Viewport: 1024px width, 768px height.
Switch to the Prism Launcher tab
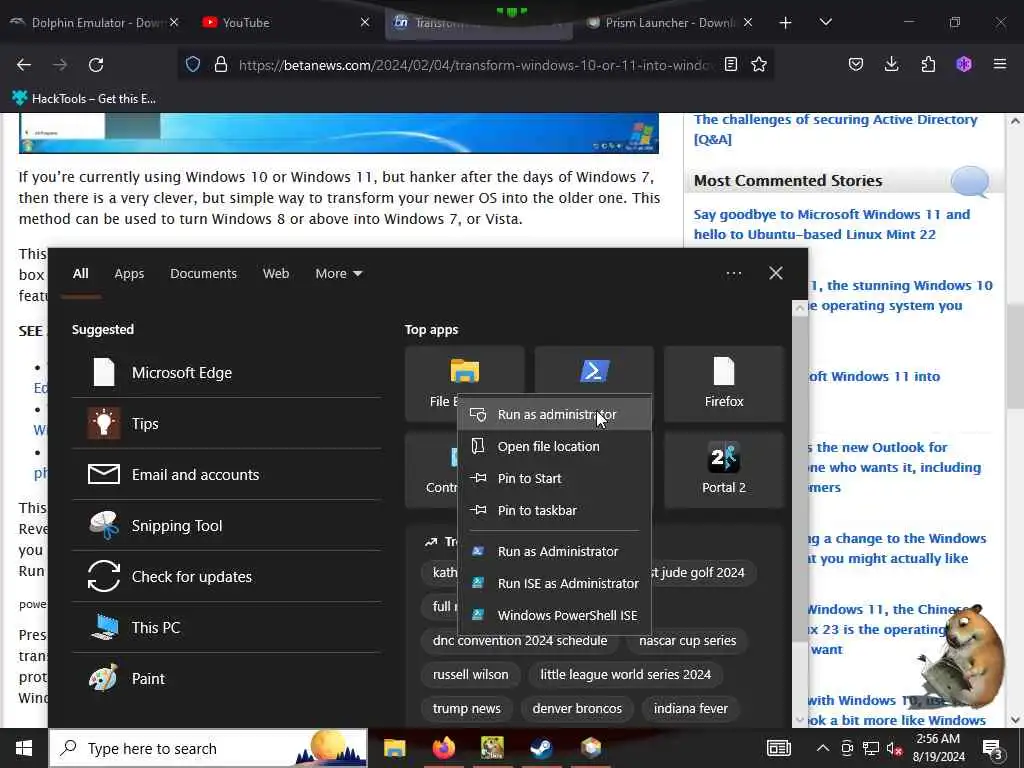click(669, 23)
